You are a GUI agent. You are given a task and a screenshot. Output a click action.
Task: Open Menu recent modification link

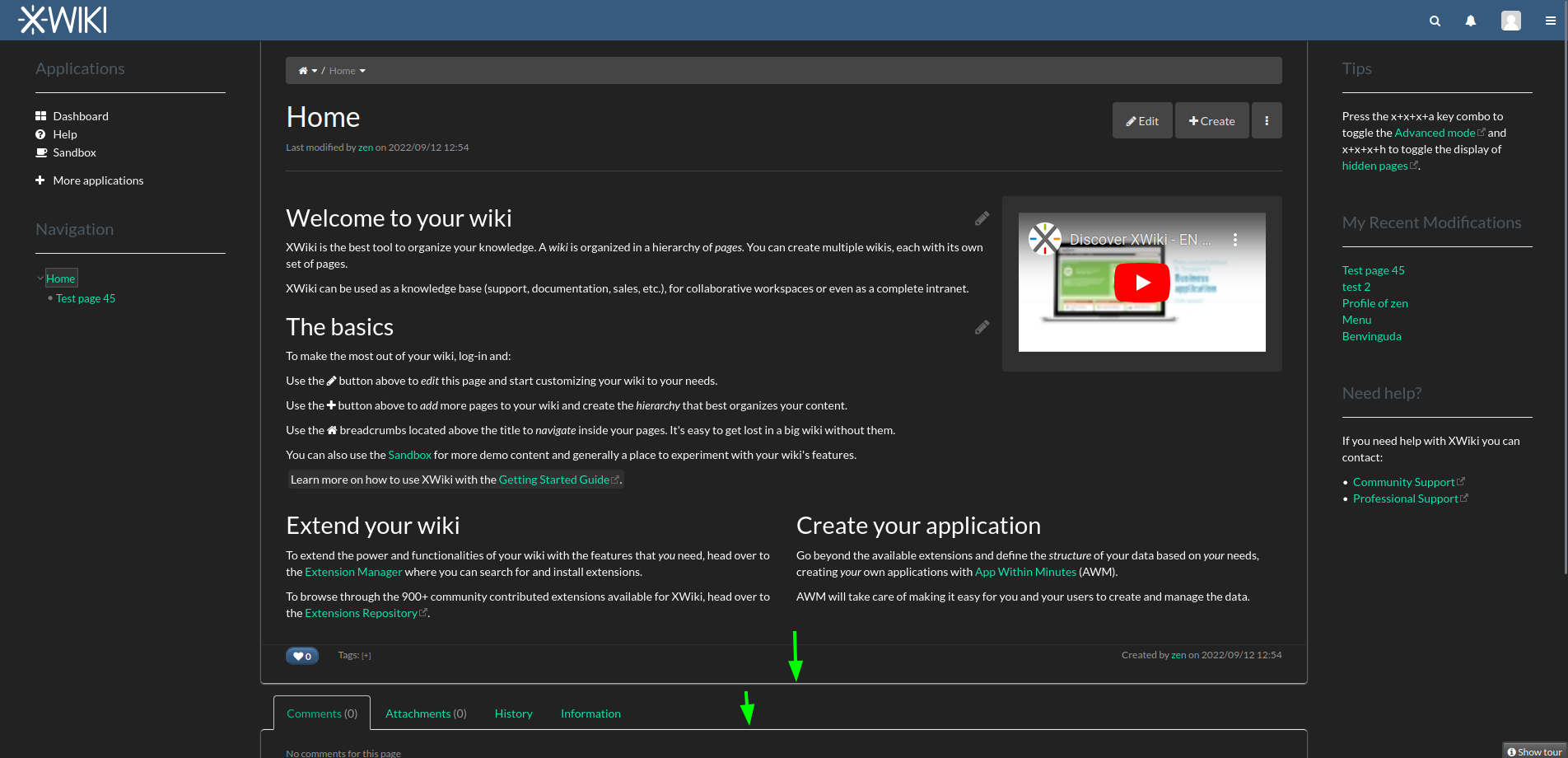[1356, 320]
